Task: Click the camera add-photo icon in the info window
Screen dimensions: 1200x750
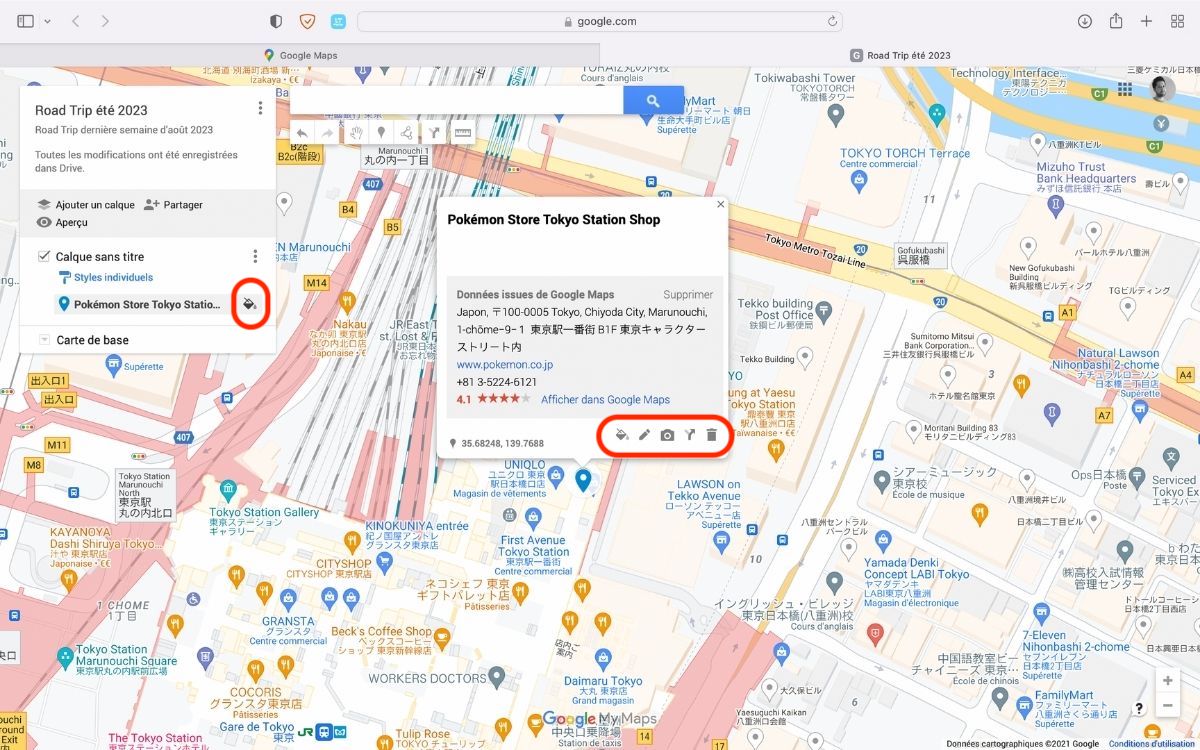Action: [667, 435]
